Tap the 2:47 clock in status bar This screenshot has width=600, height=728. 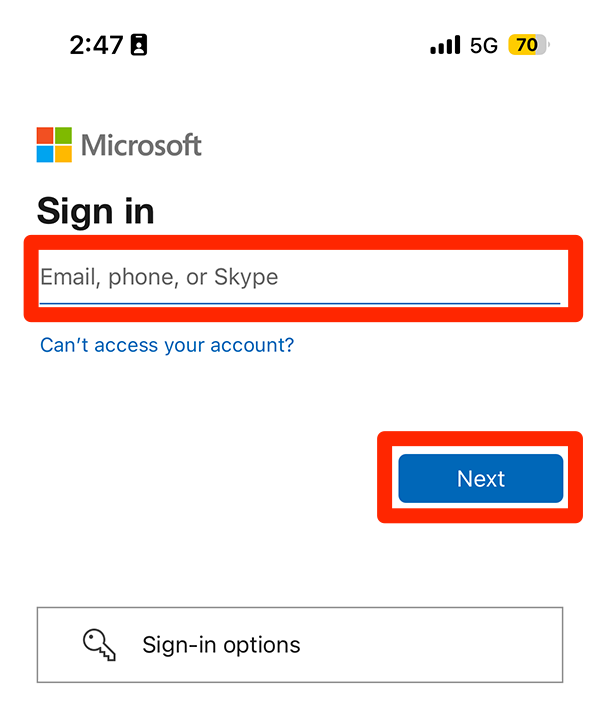click(x=96, y=45)
